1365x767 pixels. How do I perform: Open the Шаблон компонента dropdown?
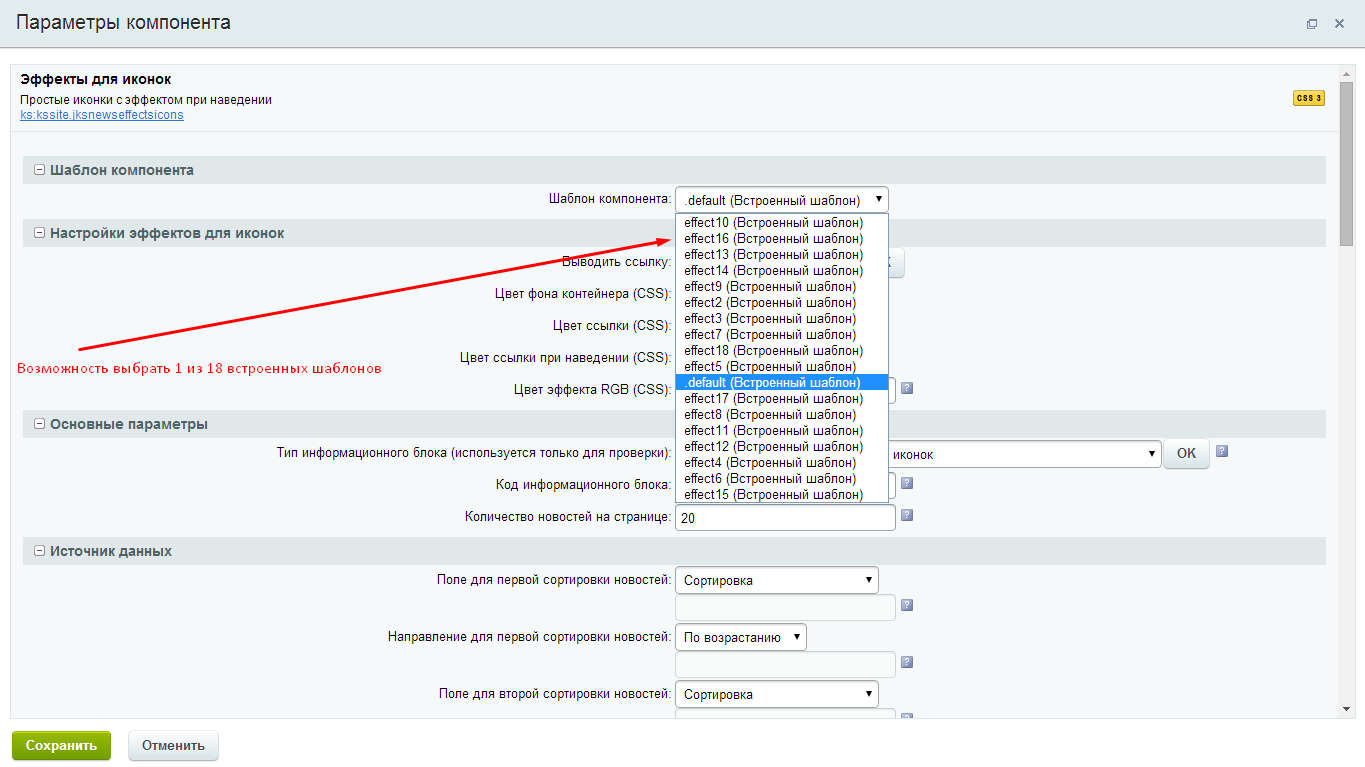pos(781,200)
